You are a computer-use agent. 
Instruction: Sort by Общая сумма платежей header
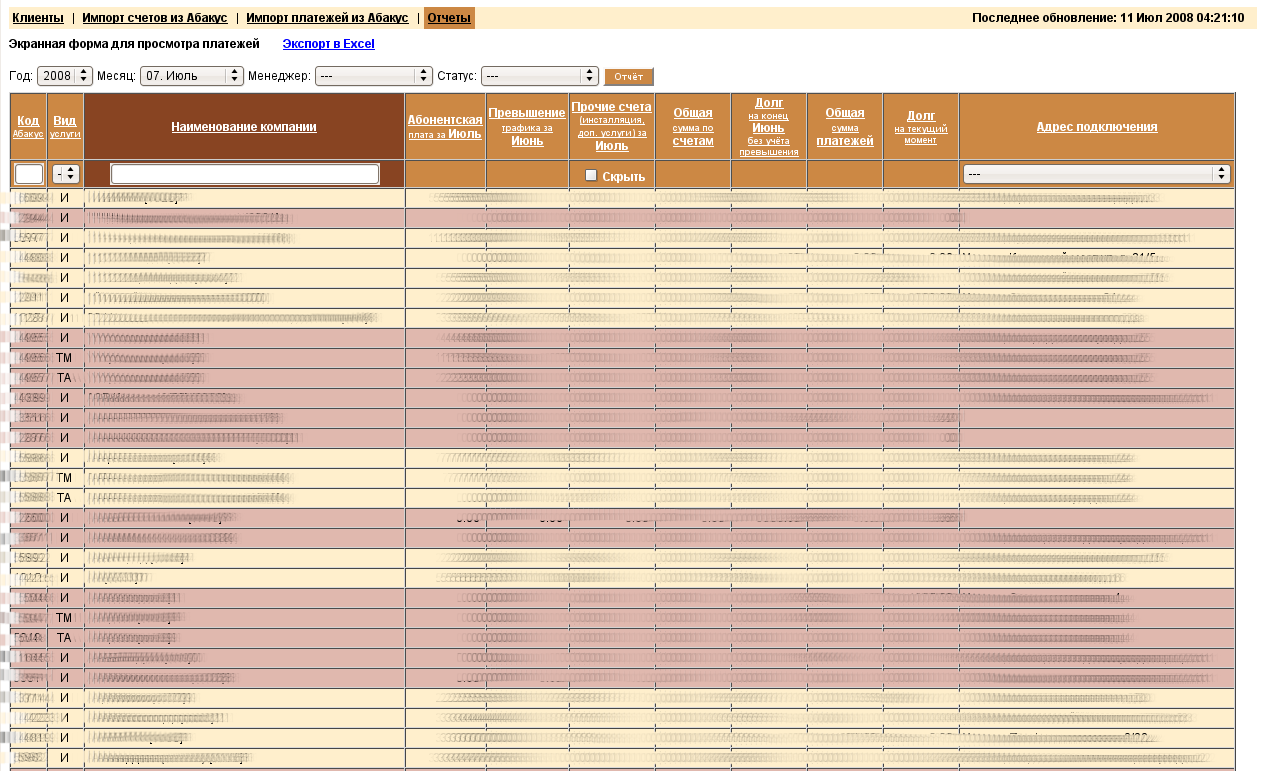click(x=845, y=126)
